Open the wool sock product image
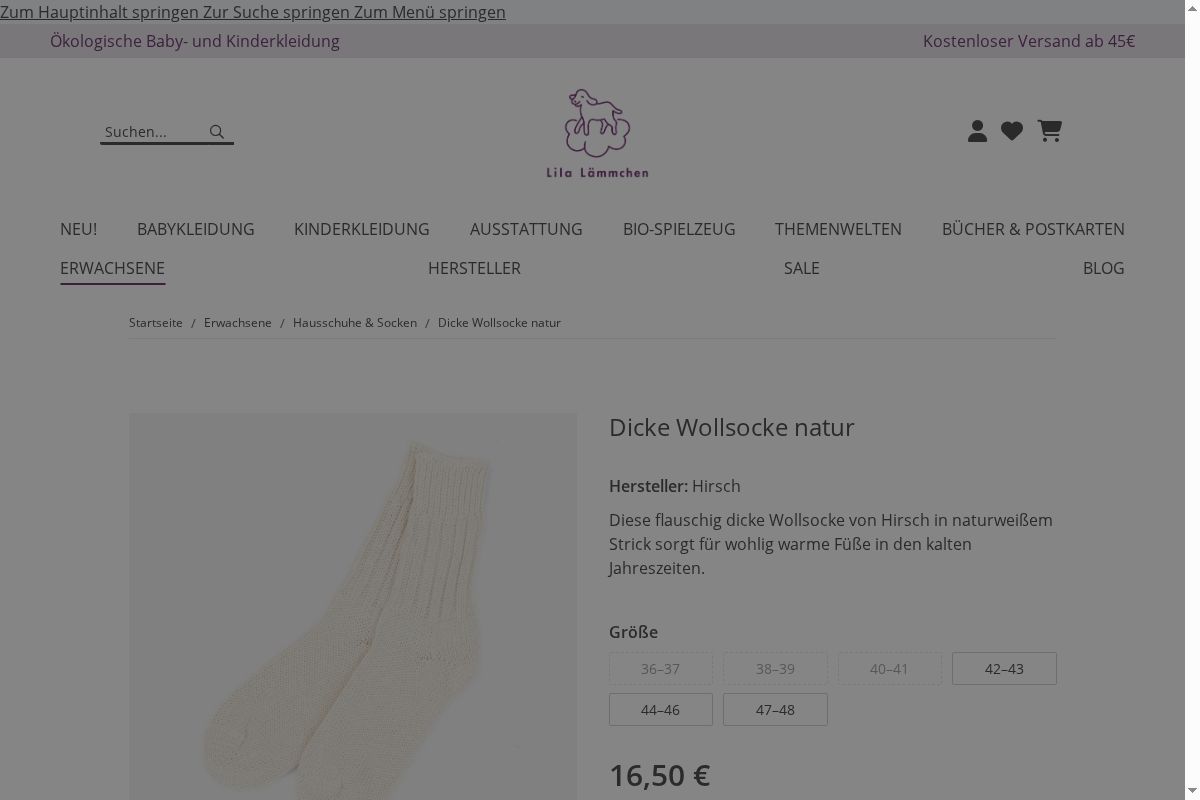The height and width of the screenshot is (800, 1200). [x=353, y=606]
